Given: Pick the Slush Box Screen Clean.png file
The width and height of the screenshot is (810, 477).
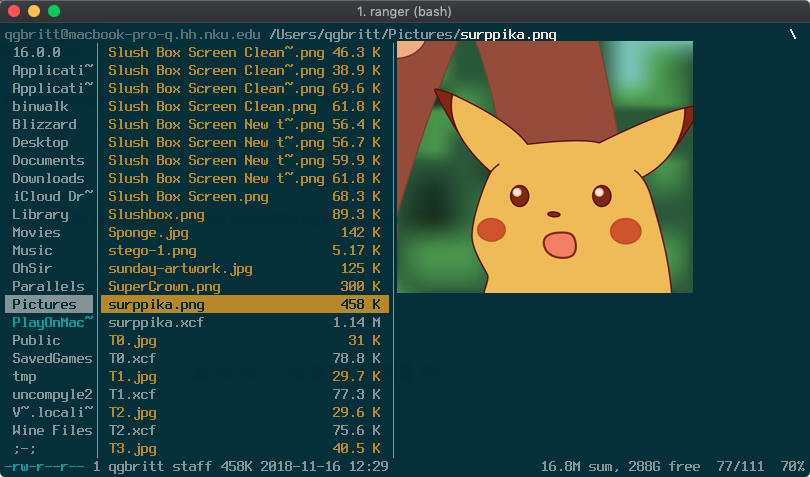Looking at the screenshot, I should pyautogui.click(x=244, y=106).
